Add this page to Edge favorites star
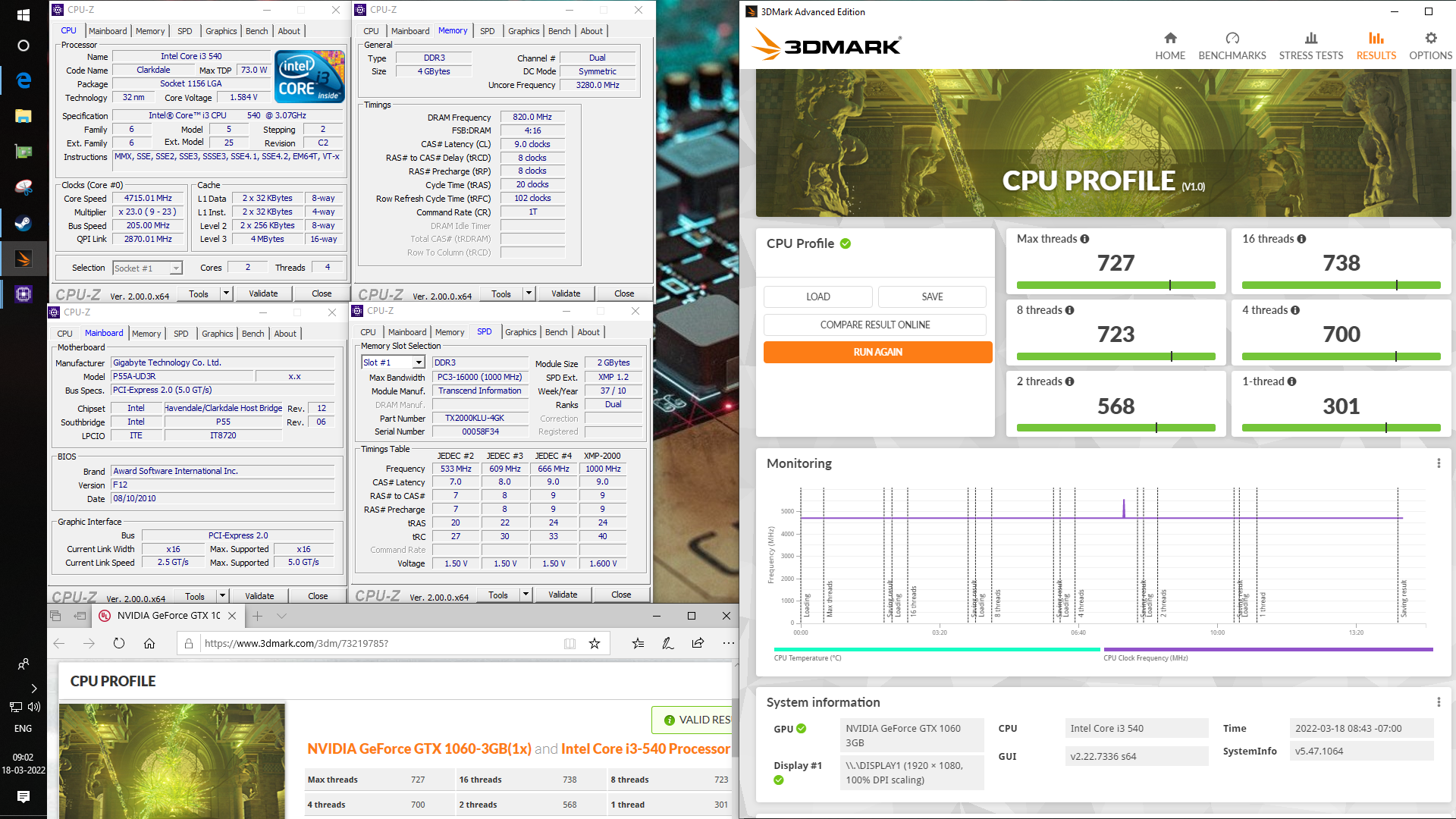Viewport: 1456px width, 819px height. tap(595, 643)
